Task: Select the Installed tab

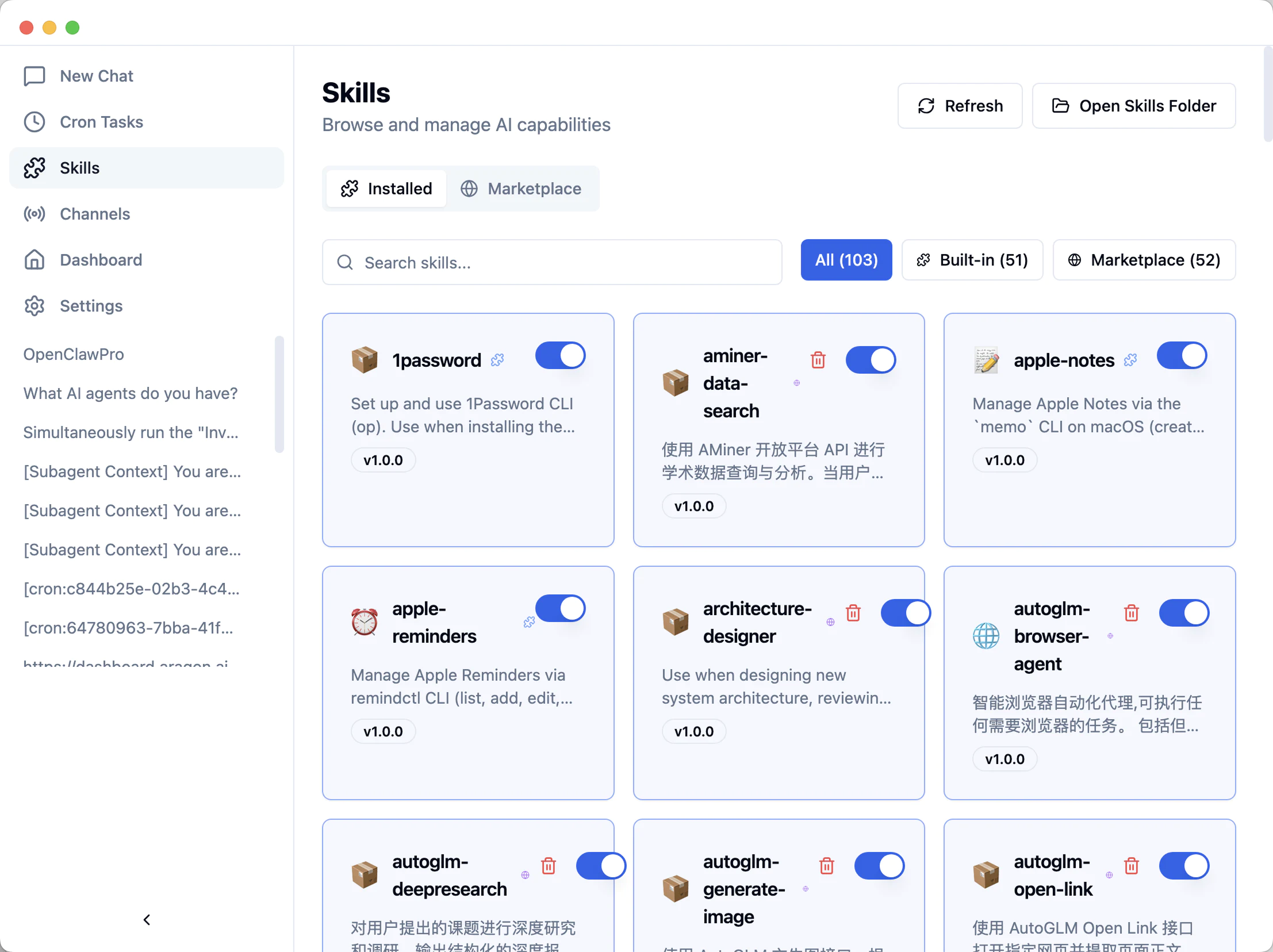Action: 386,188
